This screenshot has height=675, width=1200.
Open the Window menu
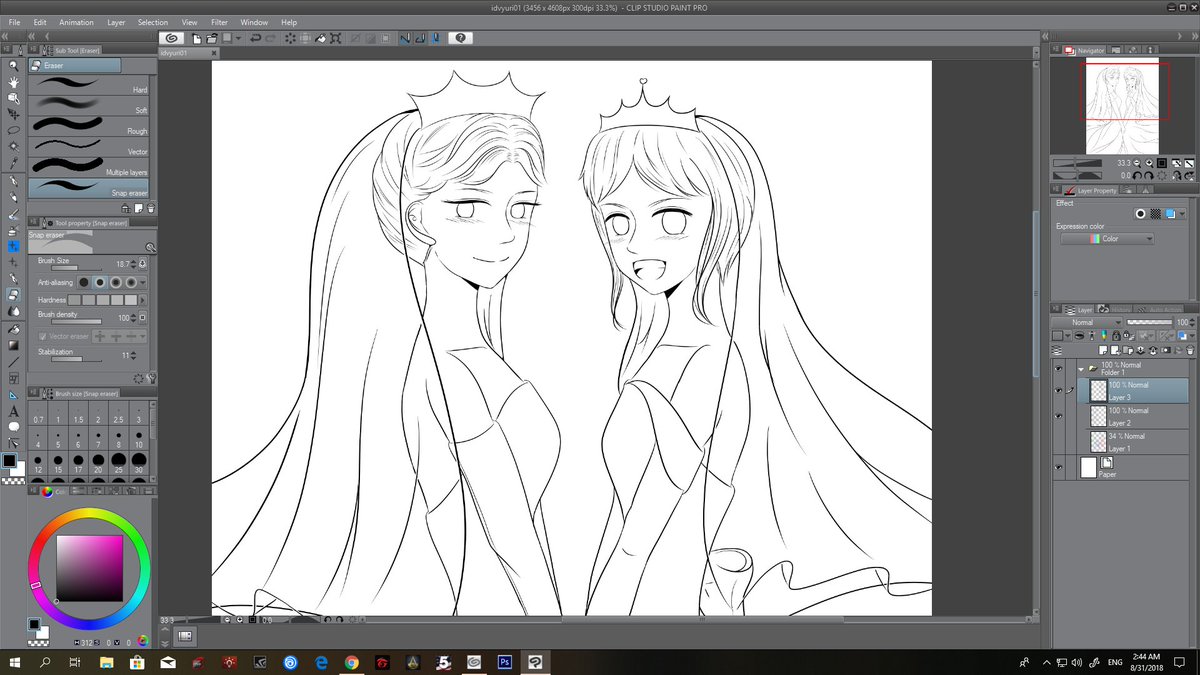pyautogui.click(x=254, y=22)
